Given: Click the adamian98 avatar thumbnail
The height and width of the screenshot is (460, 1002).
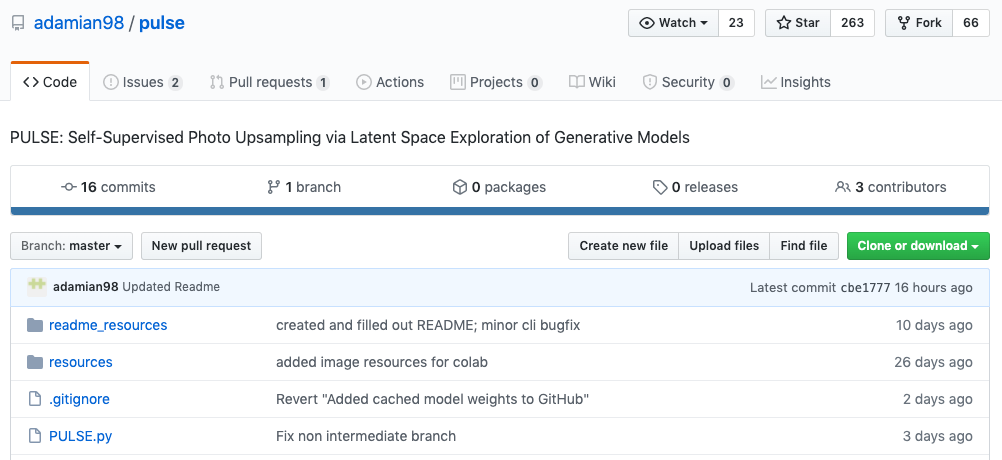Looking at the screenshot, I should coord(37,286).
